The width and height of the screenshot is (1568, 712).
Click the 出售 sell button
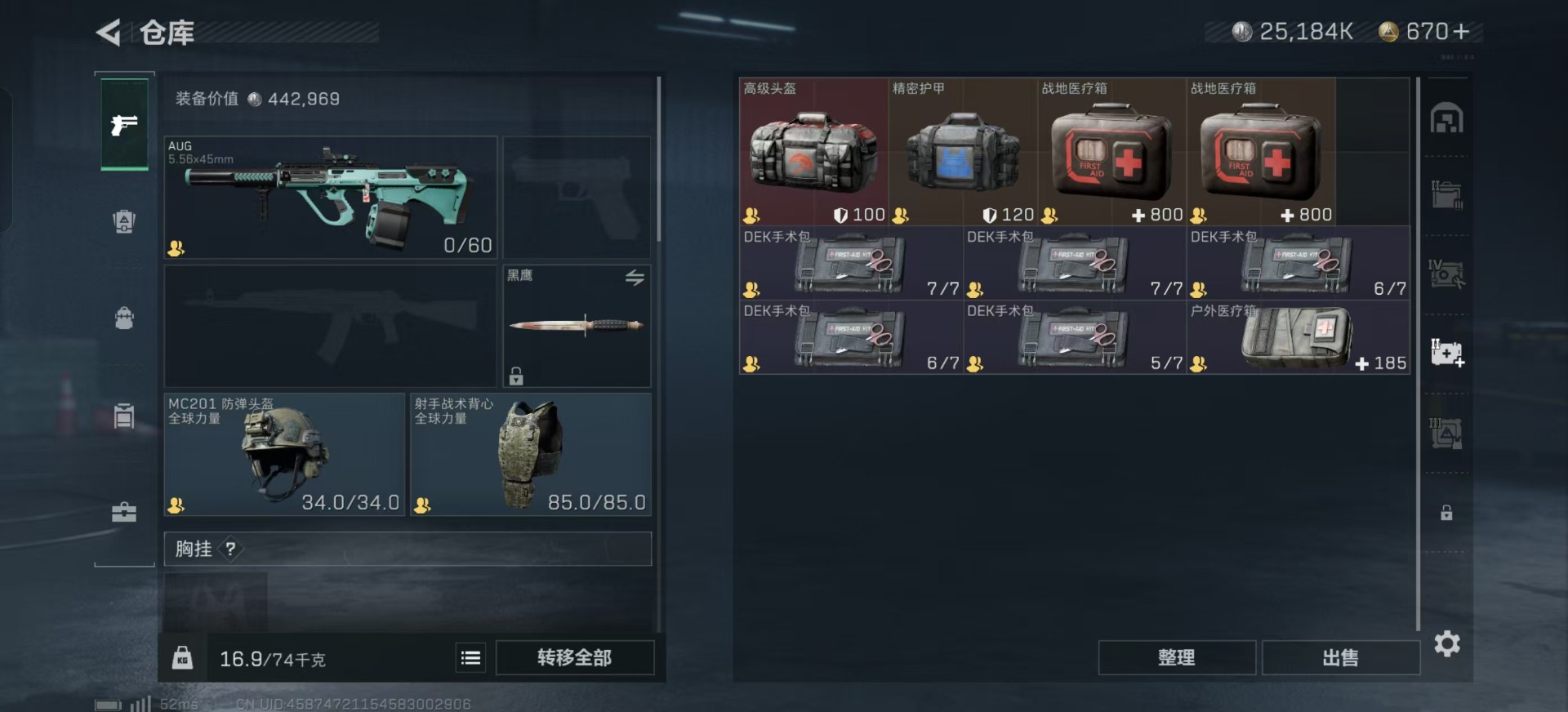1340,658
